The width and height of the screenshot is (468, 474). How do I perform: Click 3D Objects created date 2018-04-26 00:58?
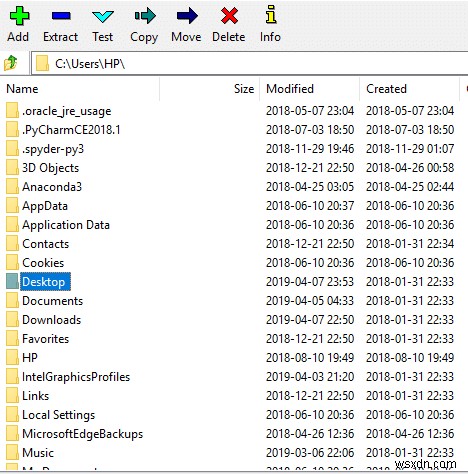click(410, 168)
